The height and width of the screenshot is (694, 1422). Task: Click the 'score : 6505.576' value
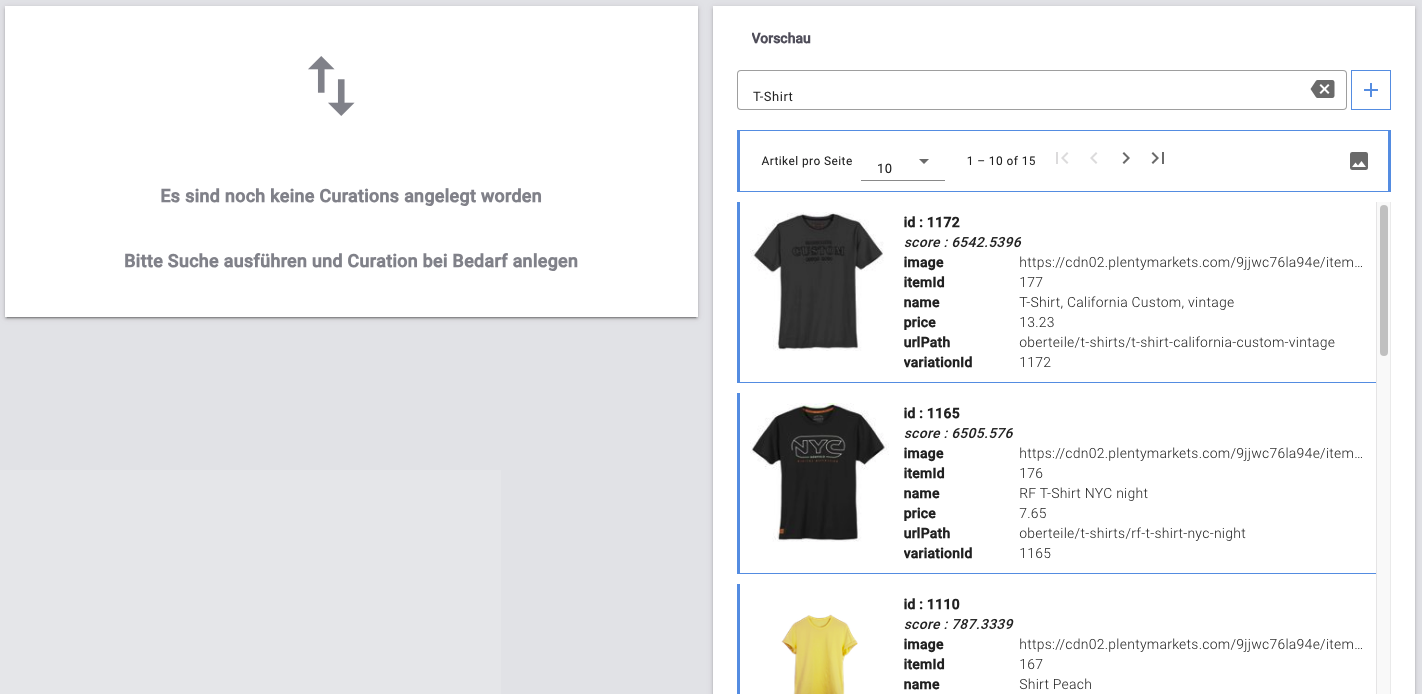(958, 433)
